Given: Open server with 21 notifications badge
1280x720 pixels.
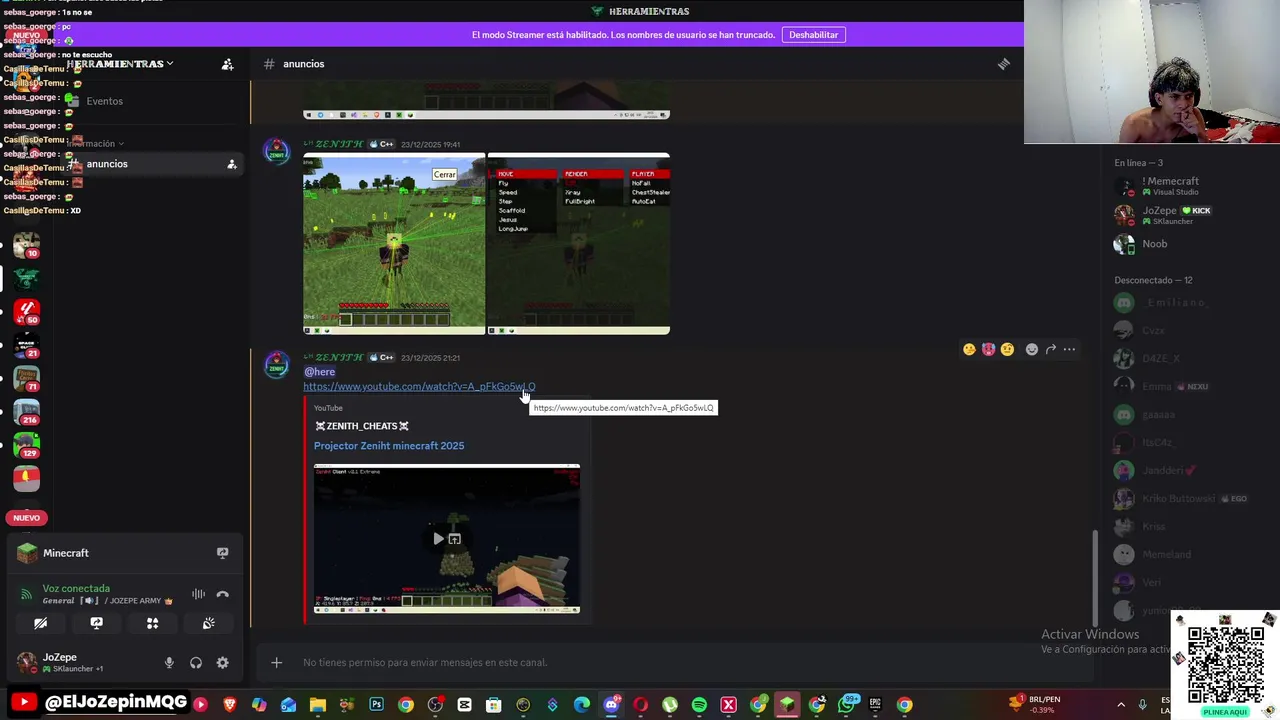Looking at the screenshot, I should coord(27,346).
